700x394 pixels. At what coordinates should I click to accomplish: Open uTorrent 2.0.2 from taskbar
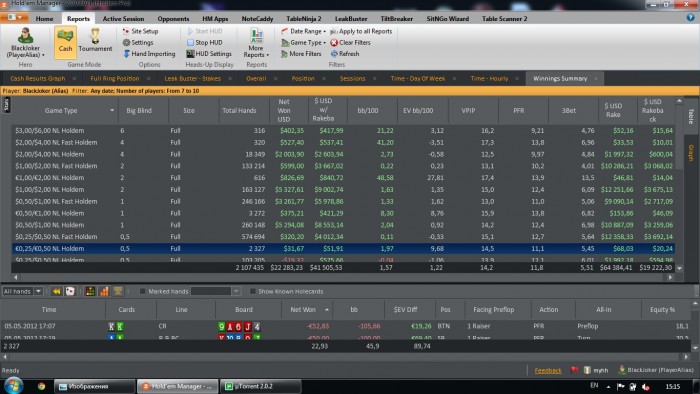(x=261, y=386)
